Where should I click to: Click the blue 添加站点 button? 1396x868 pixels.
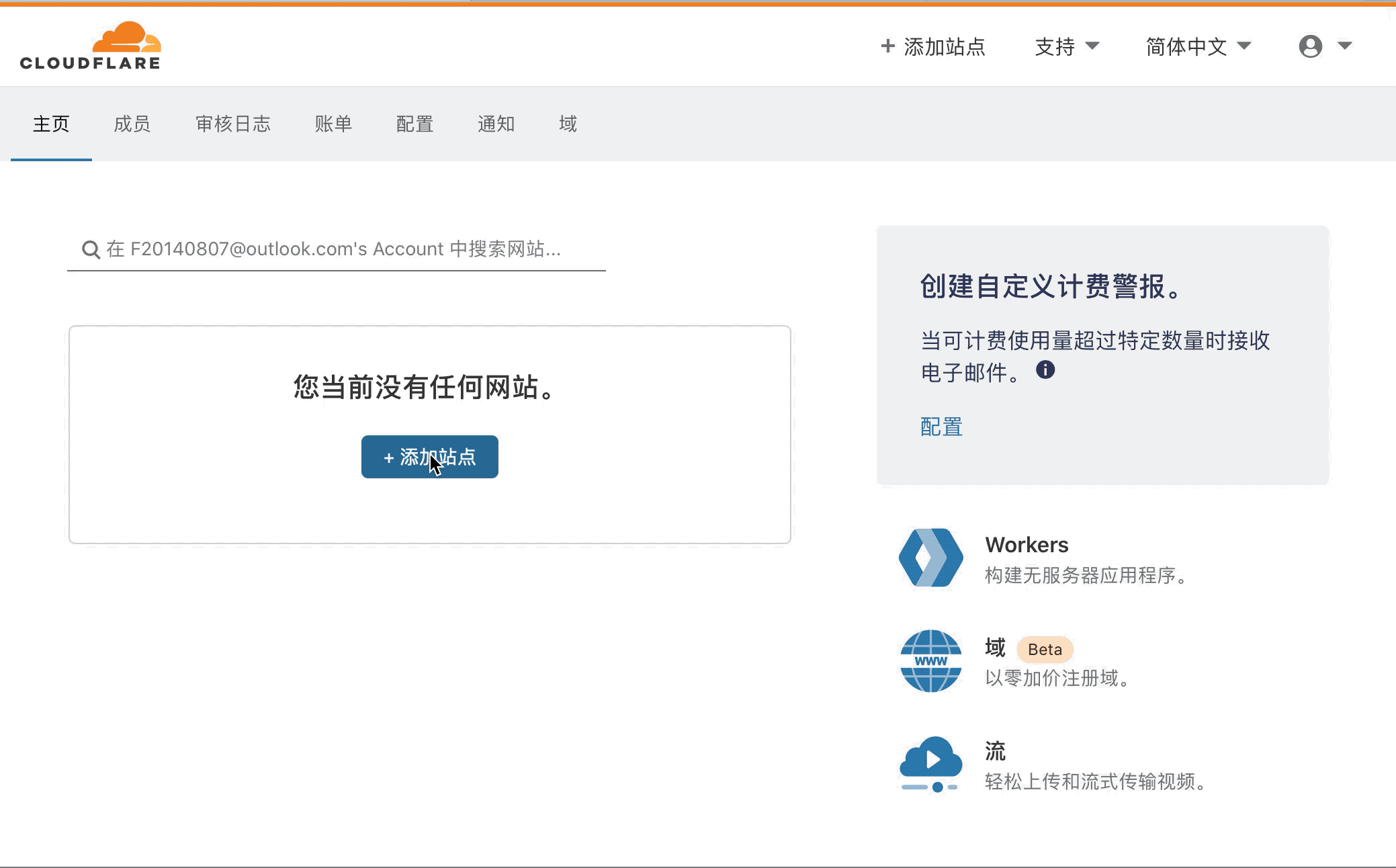tap(430, 457)
